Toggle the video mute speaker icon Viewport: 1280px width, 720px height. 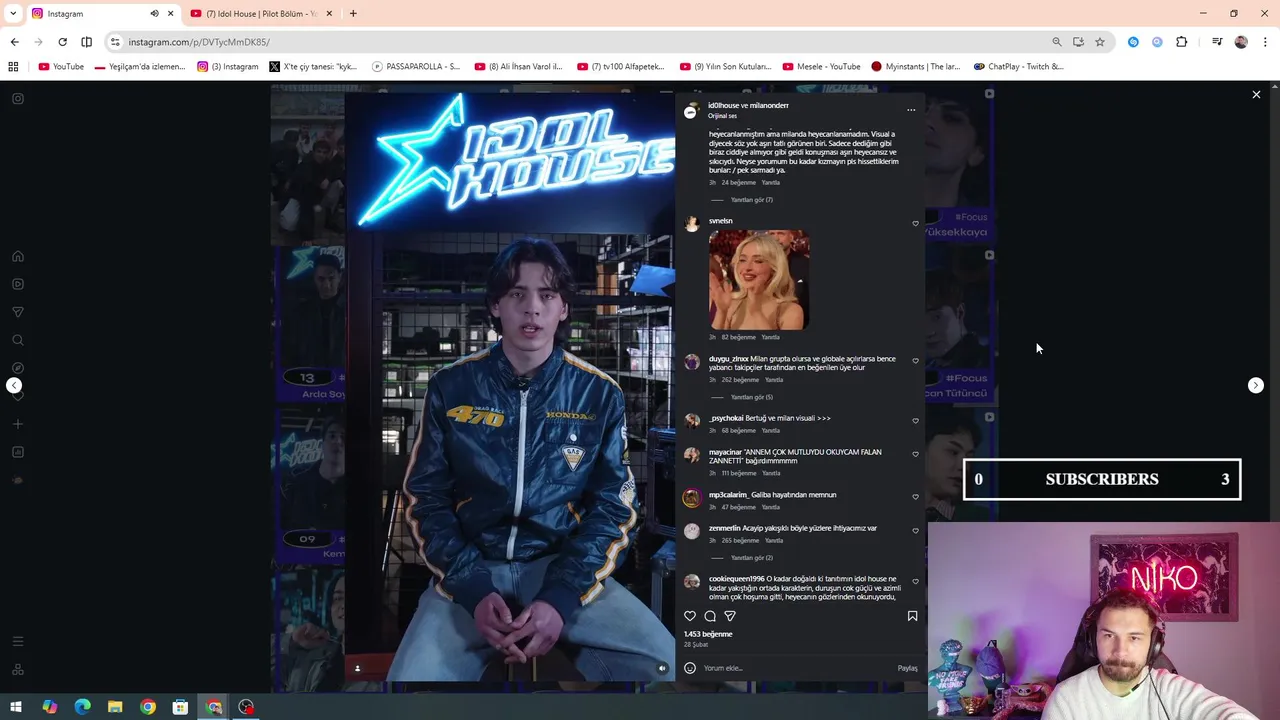[661, 668]
